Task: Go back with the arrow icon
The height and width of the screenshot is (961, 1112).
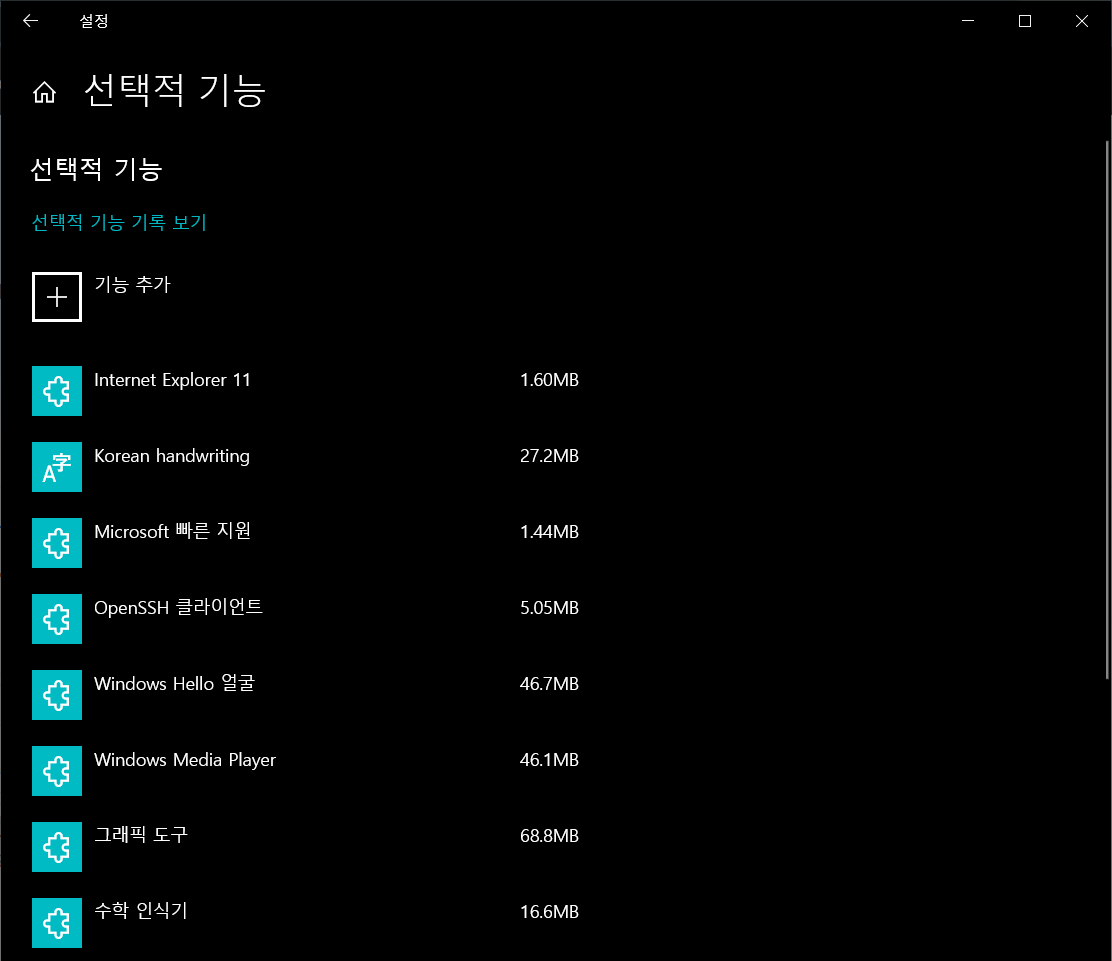Action: coord(30,21)
